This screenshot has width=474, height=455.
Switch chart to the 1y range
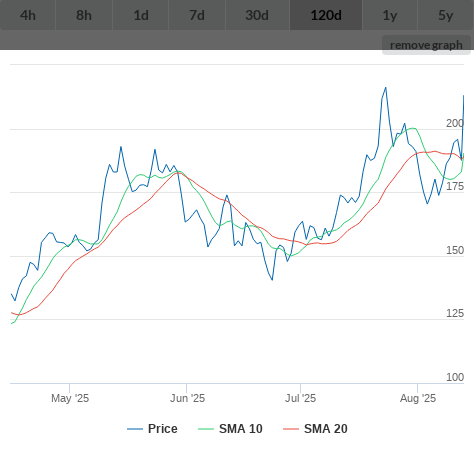pos(390,15)
